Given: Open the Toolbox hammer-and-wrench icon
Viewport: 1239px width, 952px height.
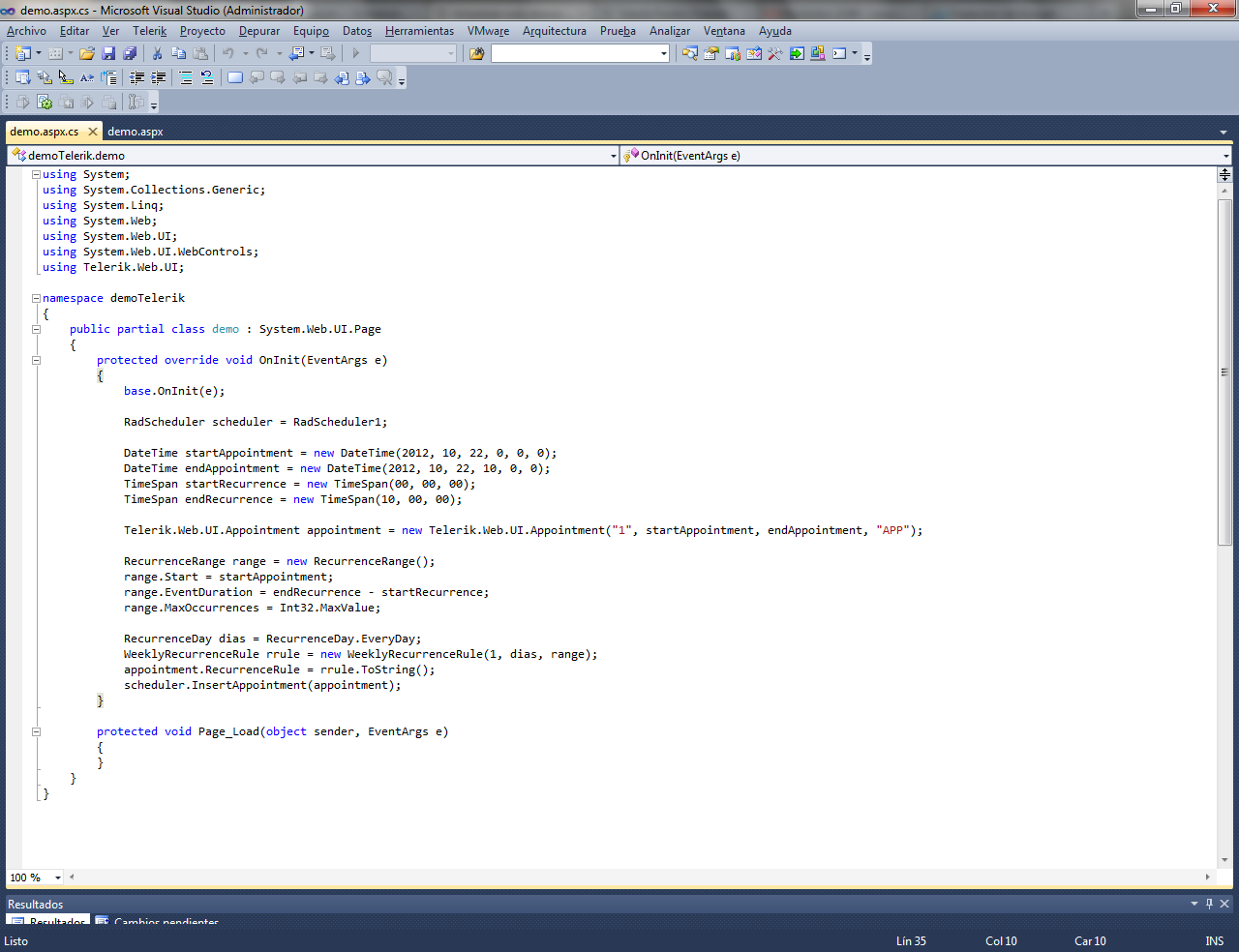Looking at the screenshot, I should 774,53.
